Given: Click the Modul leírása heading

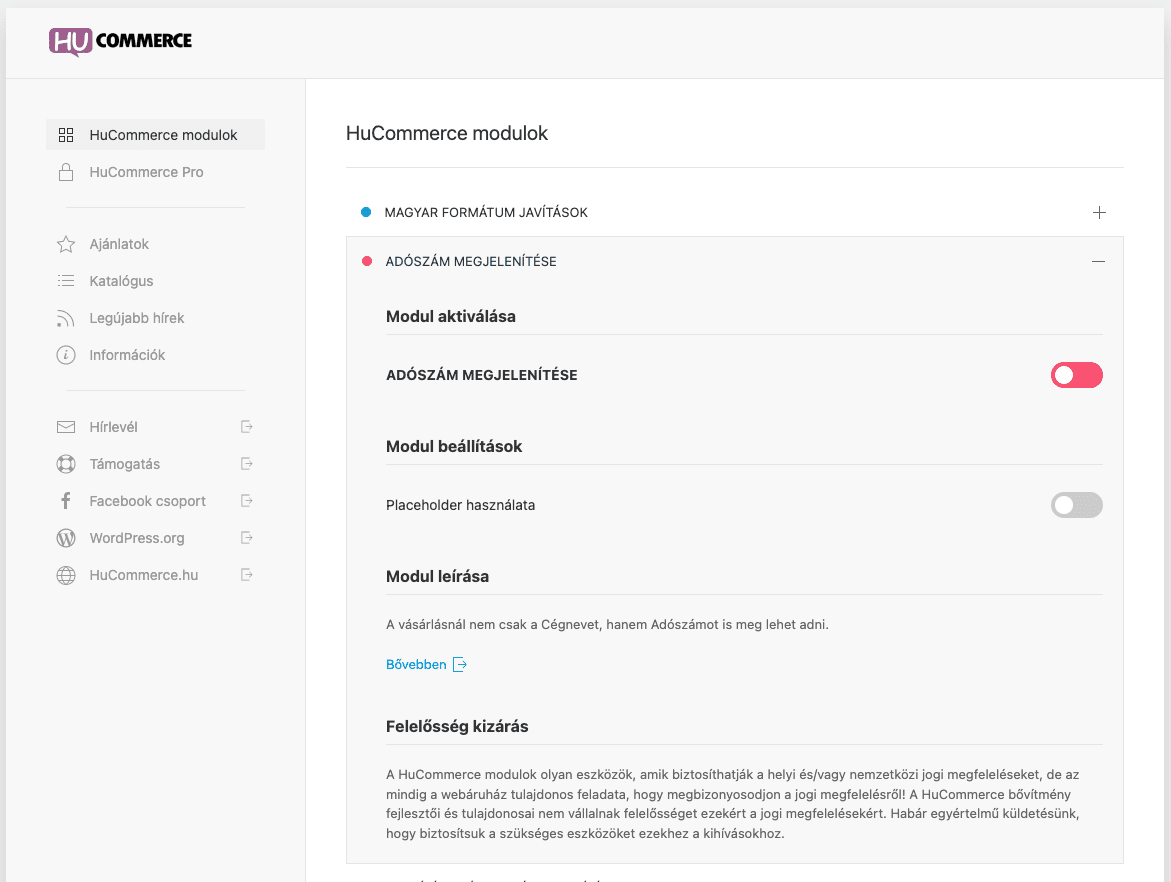Looking at the screenshot, I should pos(437,577).
